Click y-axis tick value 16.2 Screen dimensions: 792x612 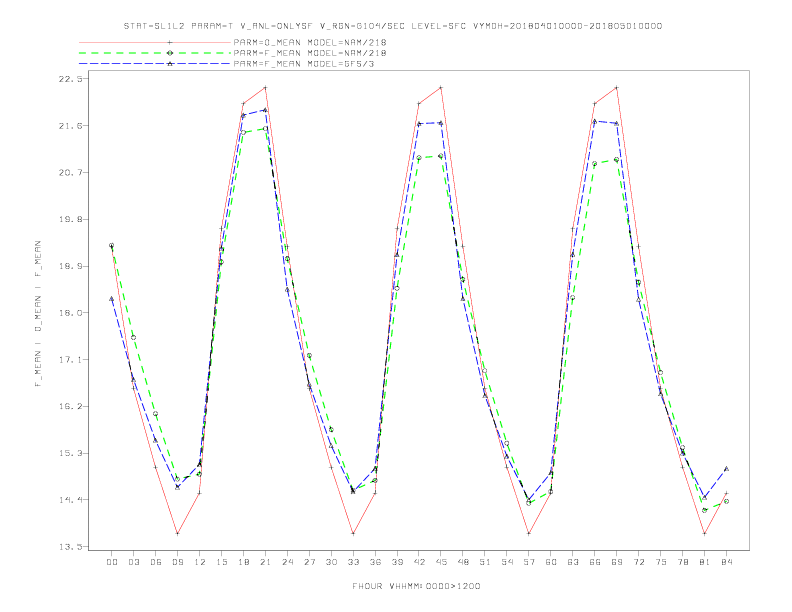click(70, 406)
